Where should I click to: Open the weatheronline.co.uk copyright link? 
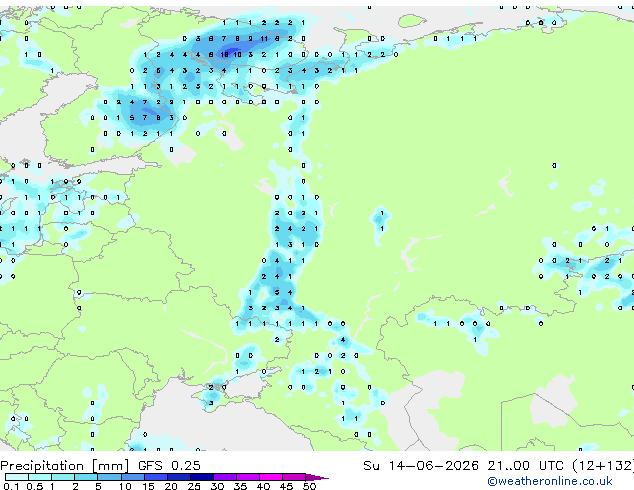(549, 481)
